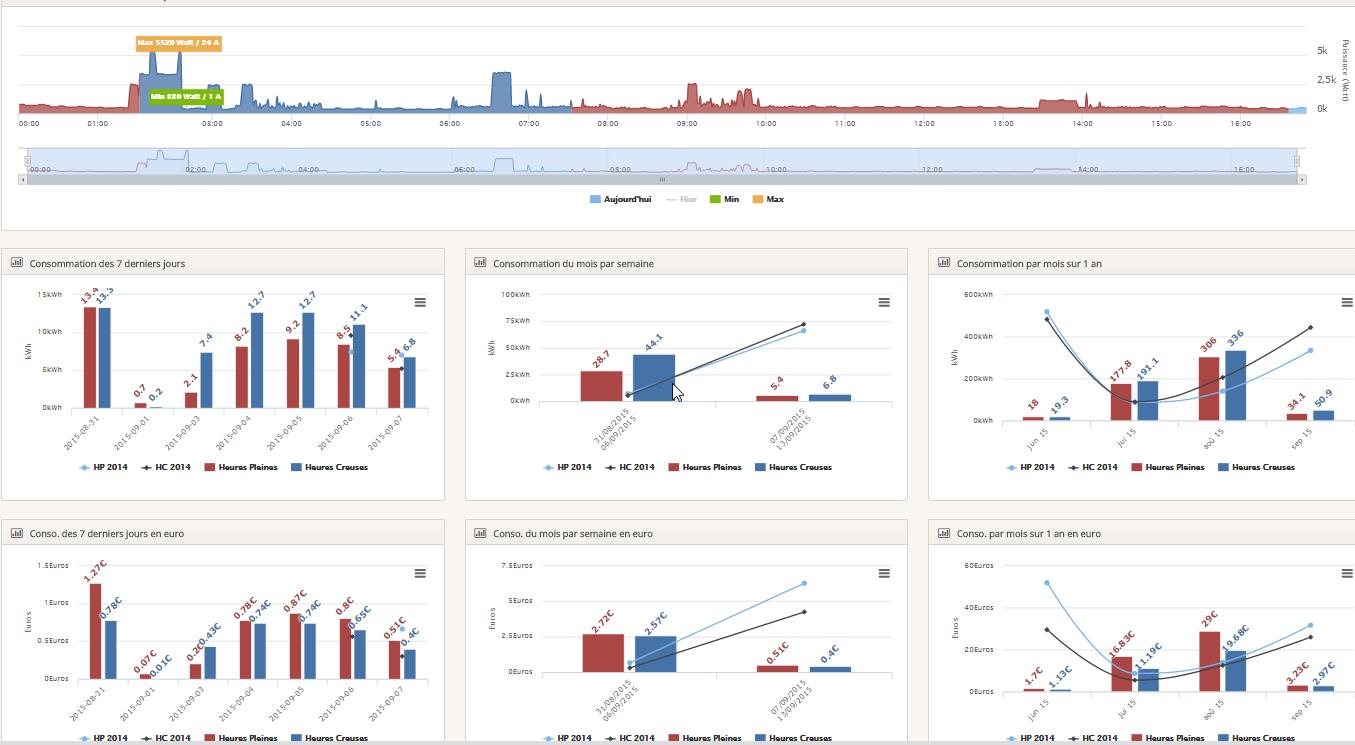Click the 1.27€ bar for 2015-08-31
Screen dimensions: 1355x745
coord(95,631)
